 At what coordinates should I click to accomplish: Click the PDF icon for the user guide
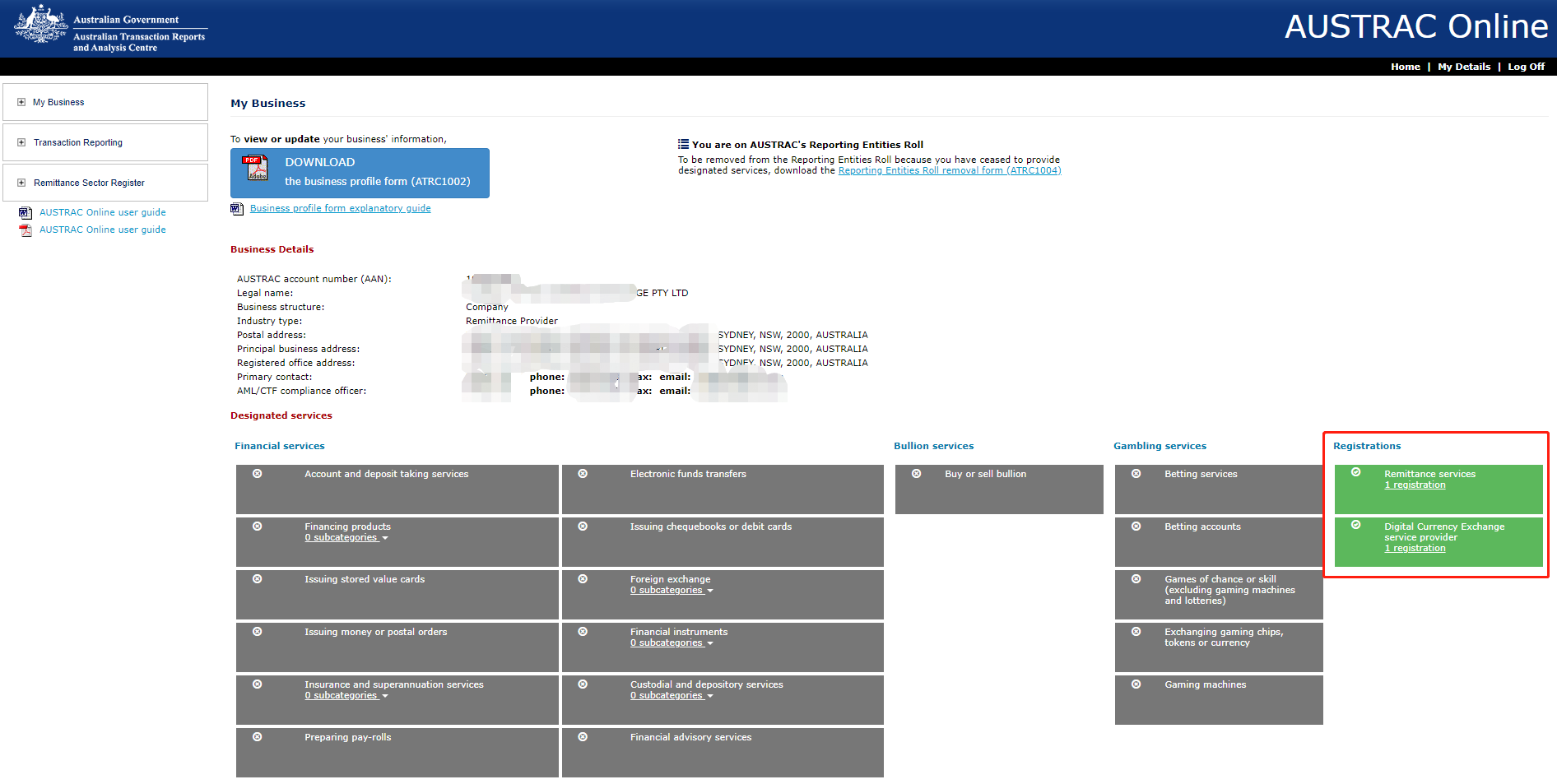pyautogui.click(x=25, y=230)
